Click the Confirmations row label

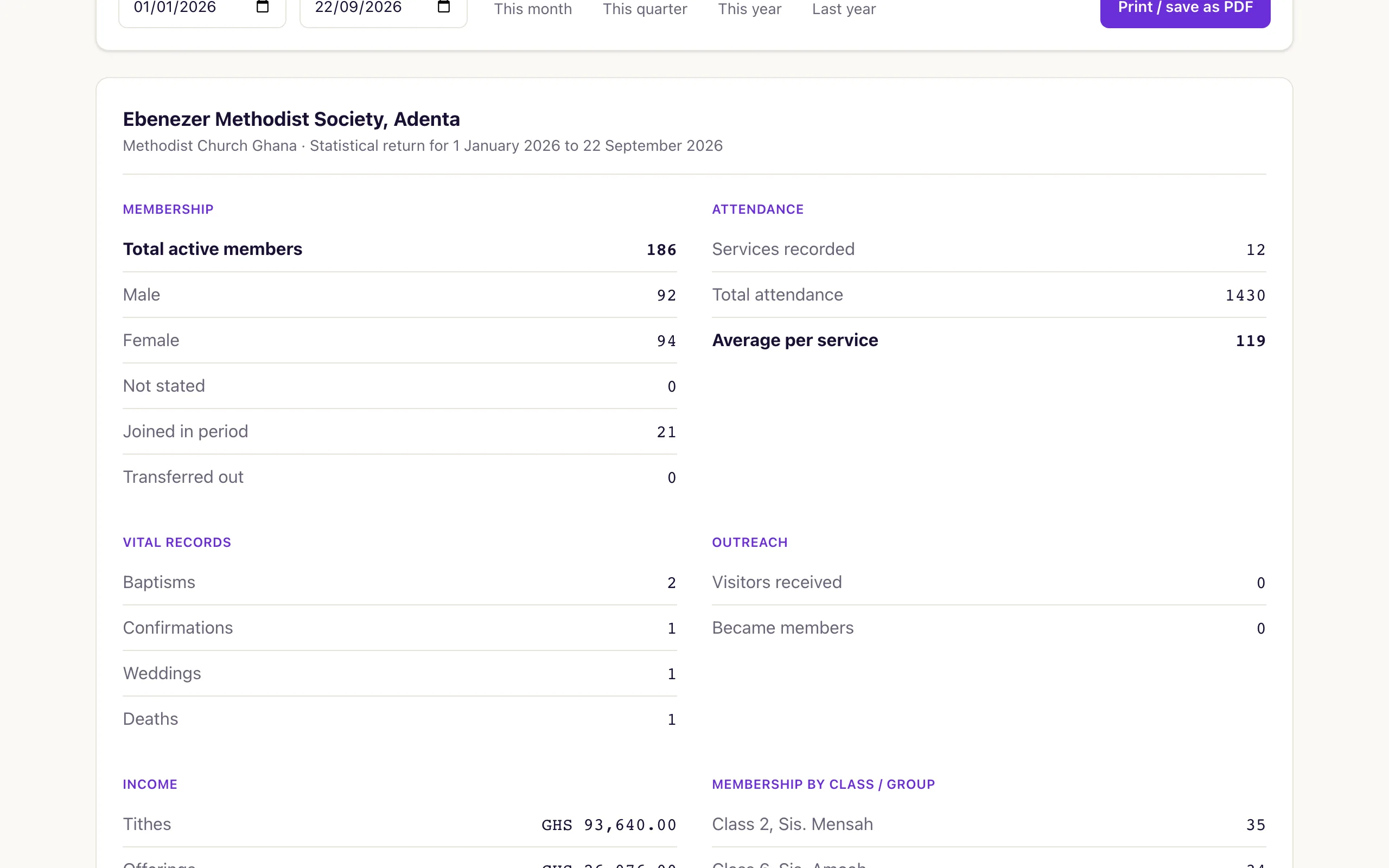tap(178, 628)
